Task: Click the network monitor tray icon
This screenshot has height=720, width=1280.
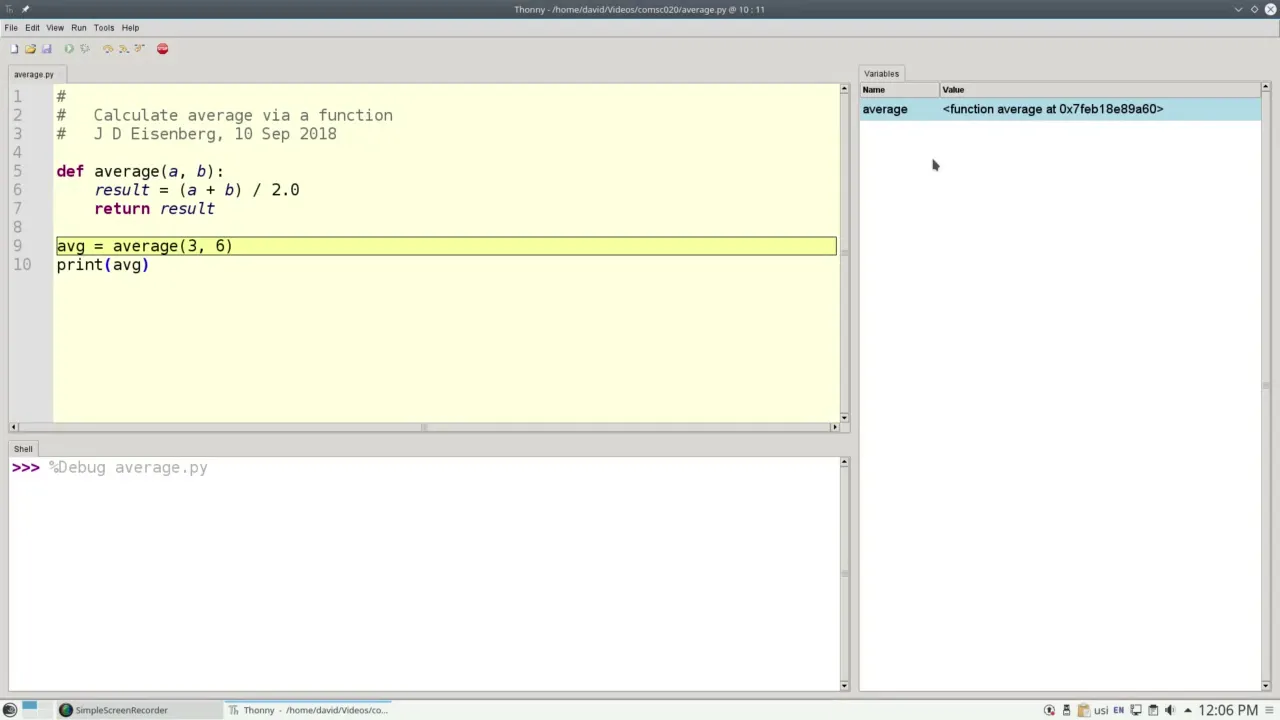Action: tap(1136, 710)
